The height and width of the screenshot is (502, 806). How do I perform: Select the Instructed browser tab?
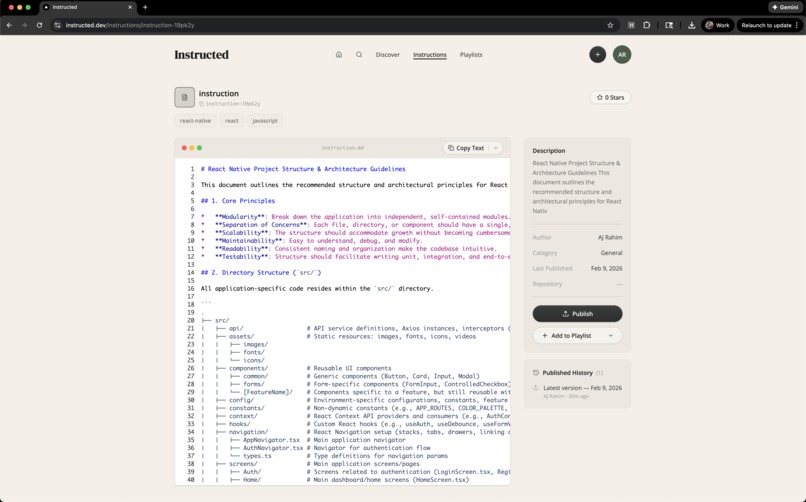click(87, 7)
